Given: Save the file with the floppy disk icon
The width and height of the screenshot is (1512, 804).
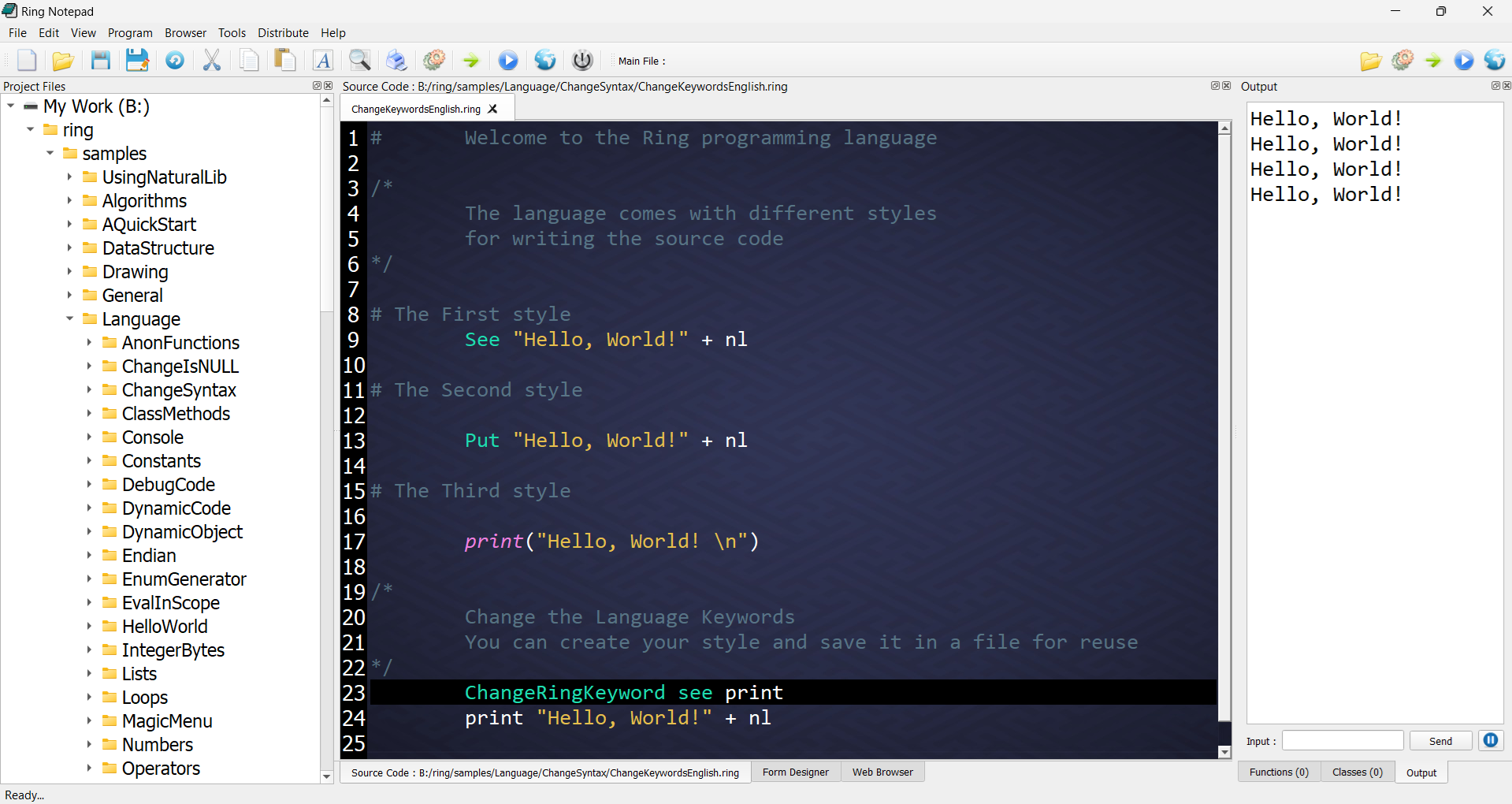Looking at the screenshot, I should (101, 61).
